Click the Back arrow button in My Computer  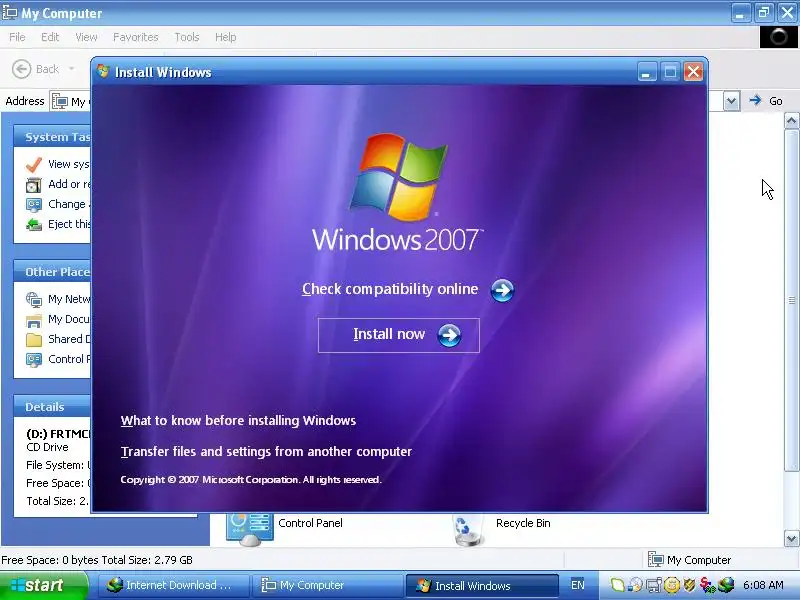21,69
